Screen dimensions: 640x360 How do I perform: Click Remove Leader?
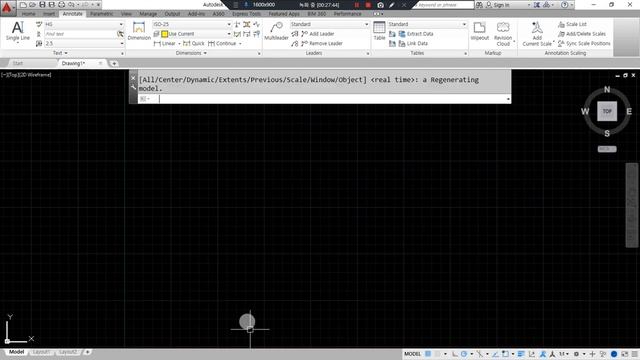tap(322, 43)
